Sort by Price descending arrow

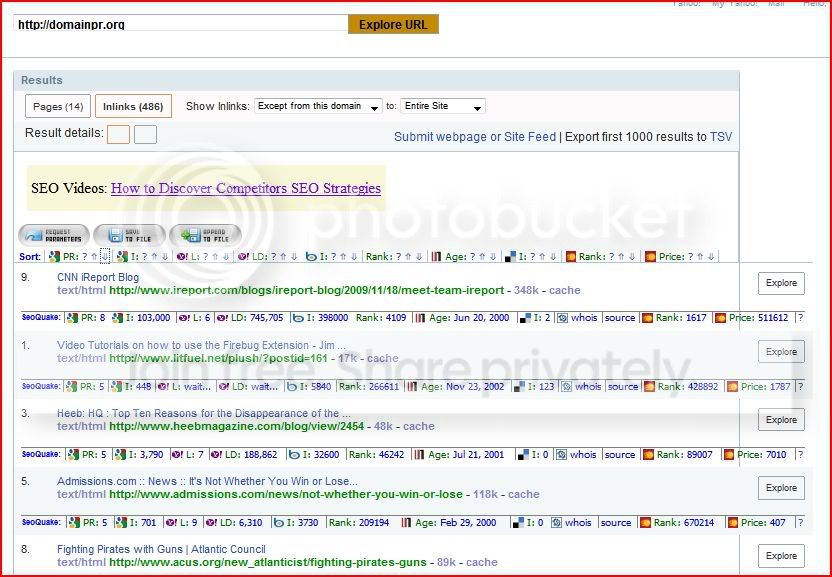click(712, 257)
